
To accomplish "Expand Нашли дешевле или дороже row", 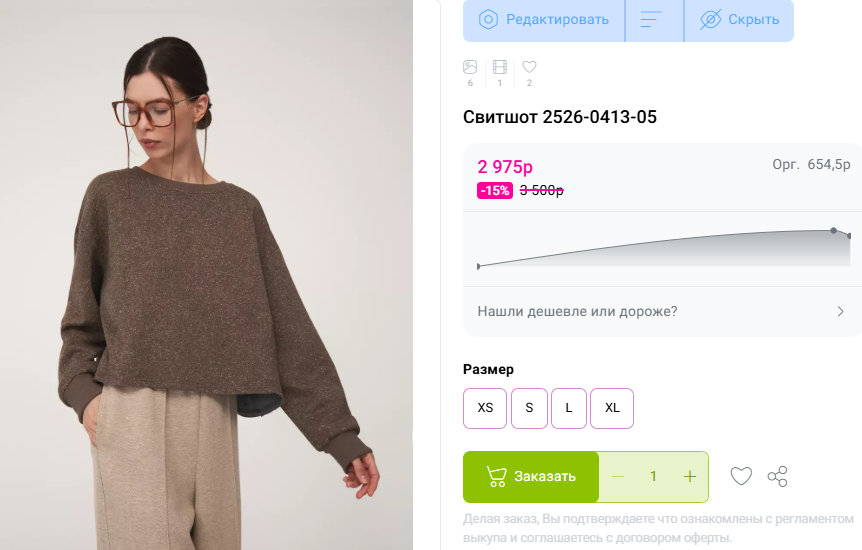I will coord(662,311).
